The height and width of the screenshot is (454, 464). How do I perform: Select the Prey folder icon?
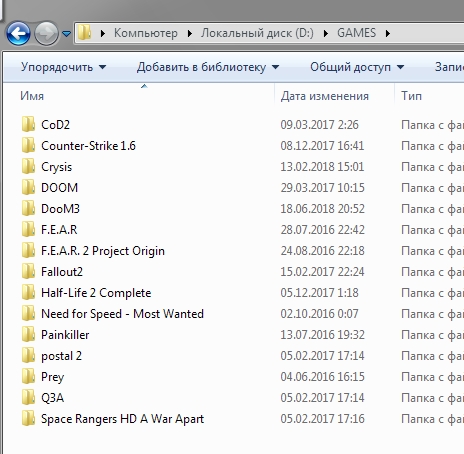coord(28,376)
